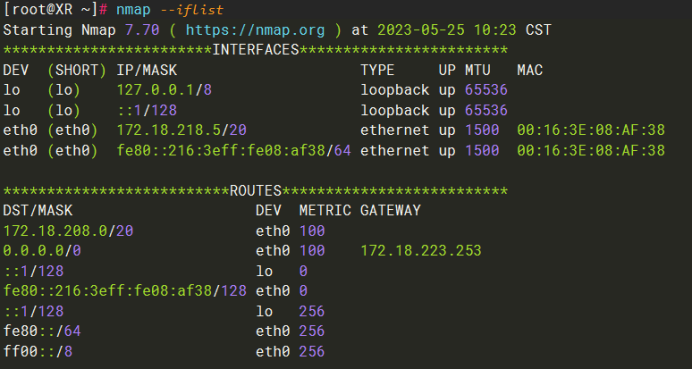The height and width of the screenshot is (370, 692).
Task: Click the INTERFACES section header
Action: tap(256, 50)
